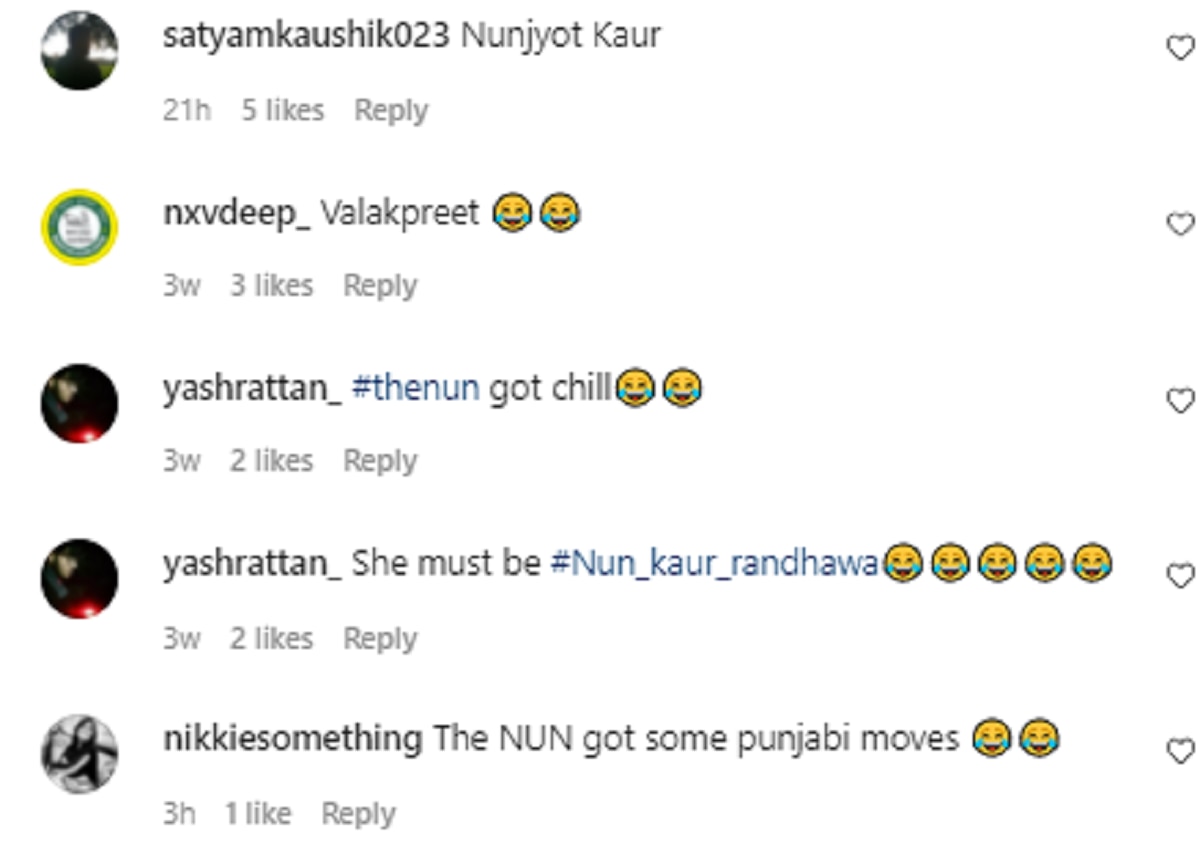This screenshot has height=854, width=1200.
Task: Reply to the '#thenun got chill' comment
Action: 380,461
